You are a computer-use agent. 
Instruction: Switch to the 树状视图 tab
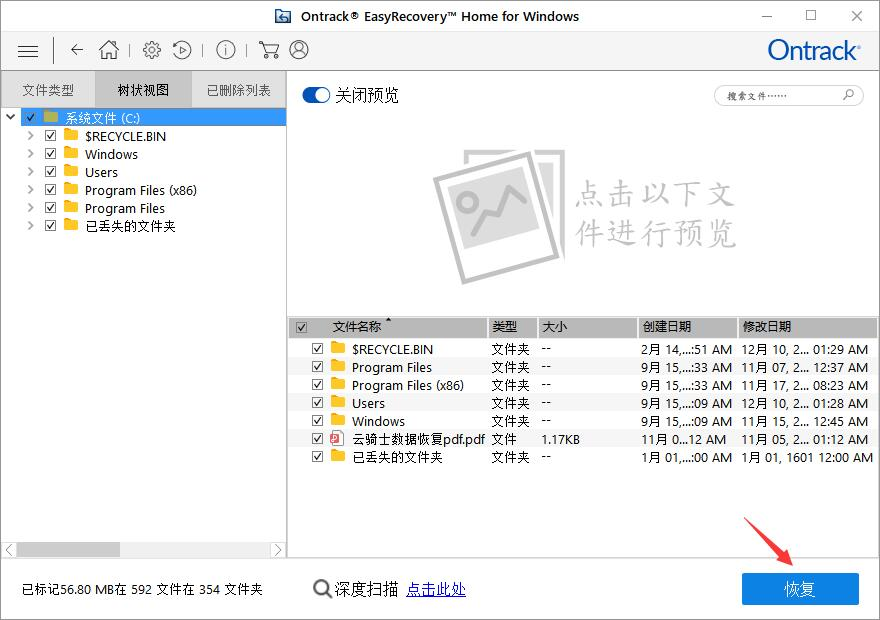coord(143,90)
